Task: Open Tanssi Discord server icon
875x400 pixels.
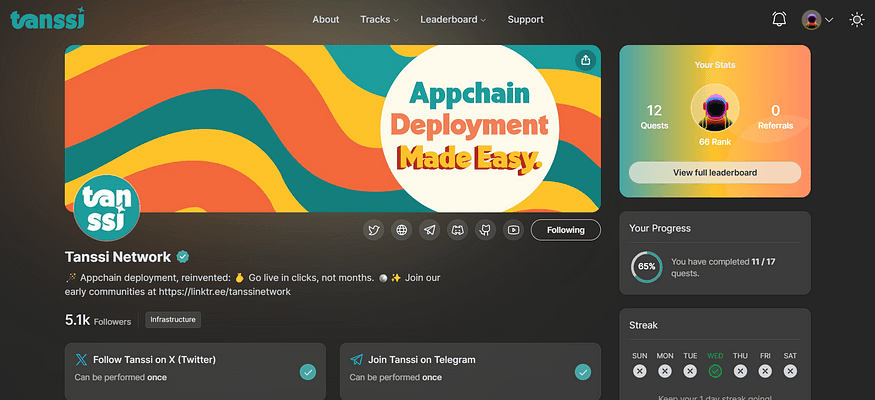Action: click(458, 230)
